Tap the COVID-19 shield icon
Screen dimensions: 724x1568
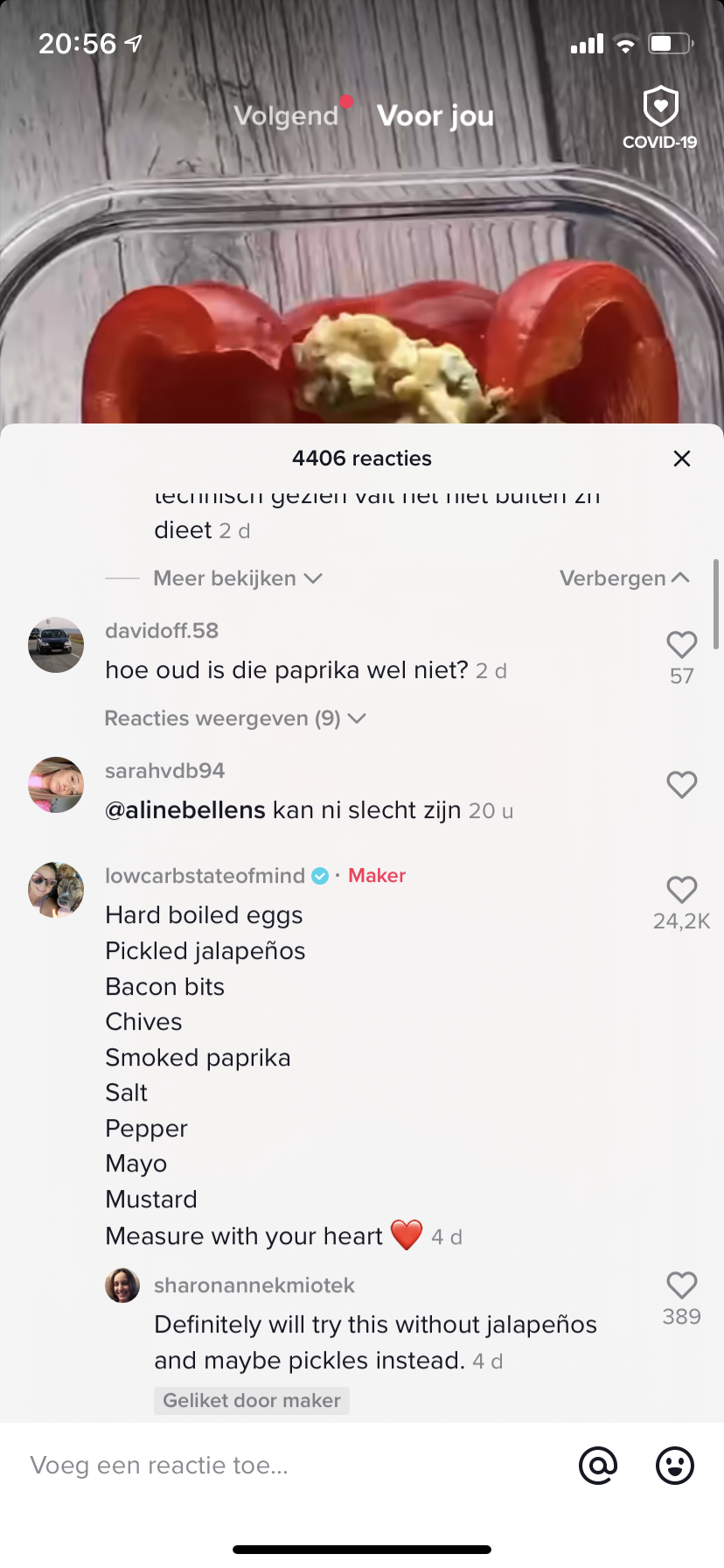coord(660,108)
